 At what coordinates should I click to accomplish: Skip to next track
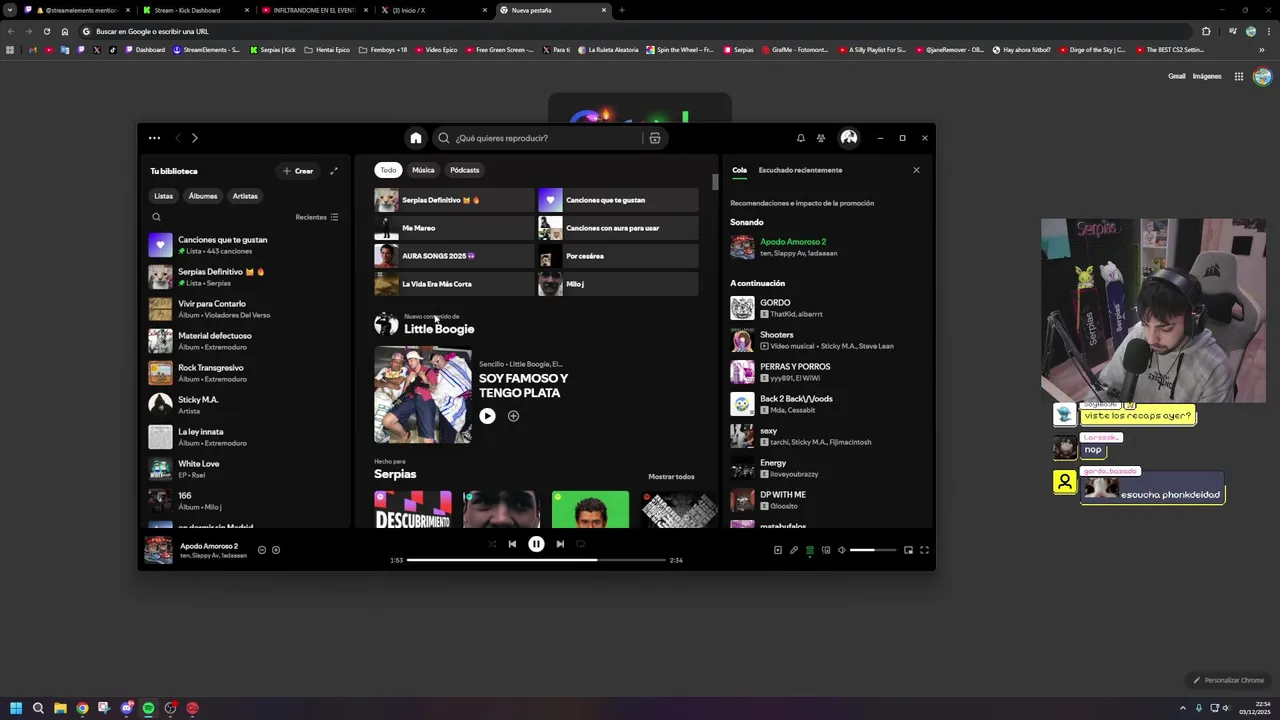[x=560, y=544]
